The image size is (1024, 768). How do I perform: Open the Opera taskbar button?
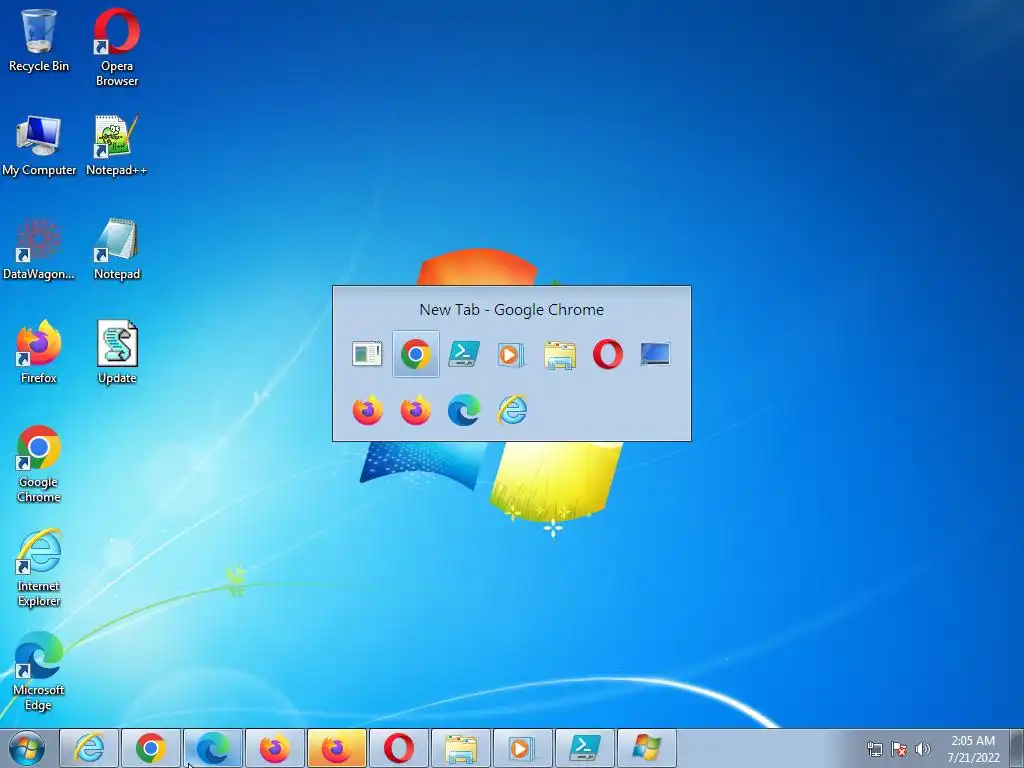click(x=398, y=748)
